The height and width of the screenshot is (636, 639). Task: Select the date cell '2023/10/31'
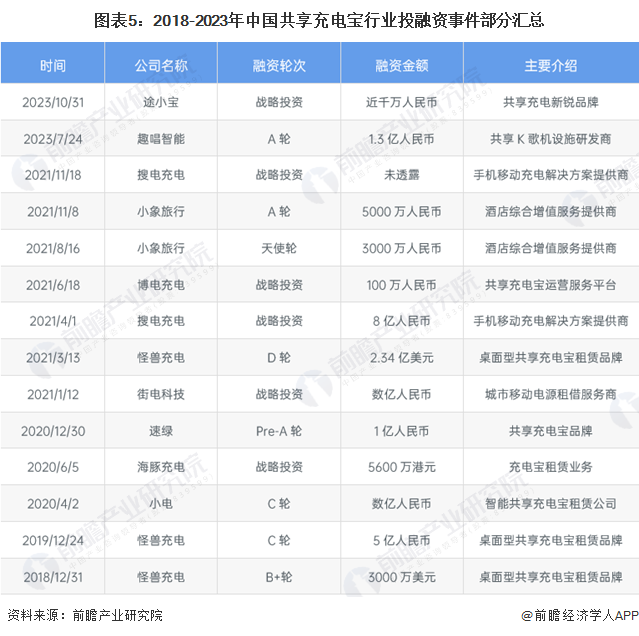tap(53, 102)
